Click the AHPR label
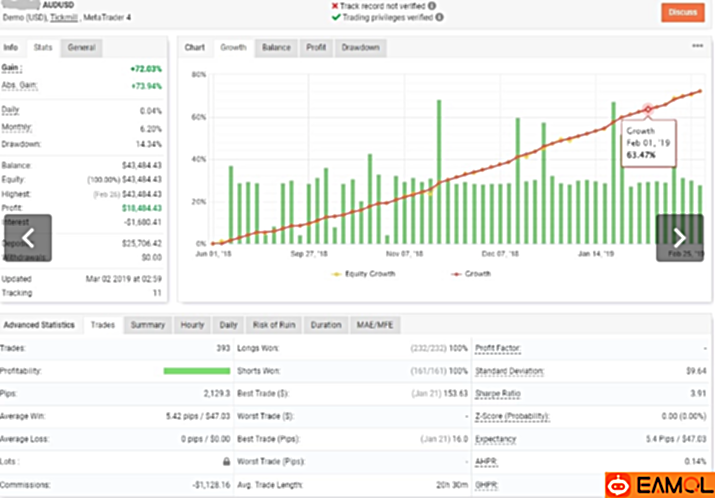This screenshot has height=498, width=715. pos(487,462)
